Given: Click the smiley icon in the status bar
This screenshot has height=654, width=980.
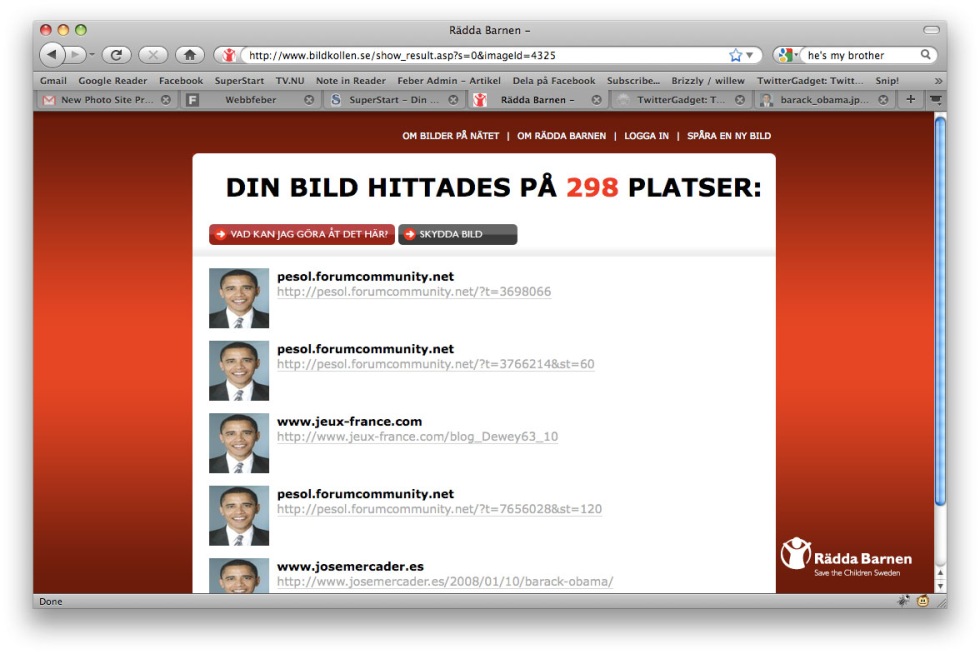Looking at the screenshot, I should point(921,601).
